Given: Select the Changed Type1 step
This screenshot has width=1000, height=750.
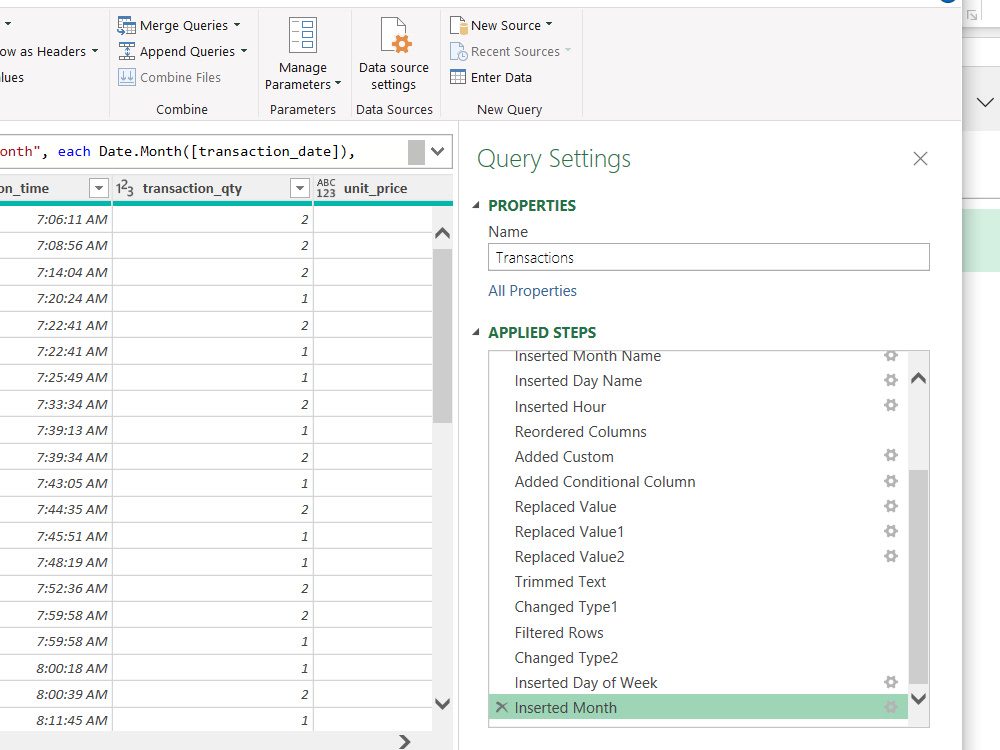Looking at the screenshot, I should point(566,607).
